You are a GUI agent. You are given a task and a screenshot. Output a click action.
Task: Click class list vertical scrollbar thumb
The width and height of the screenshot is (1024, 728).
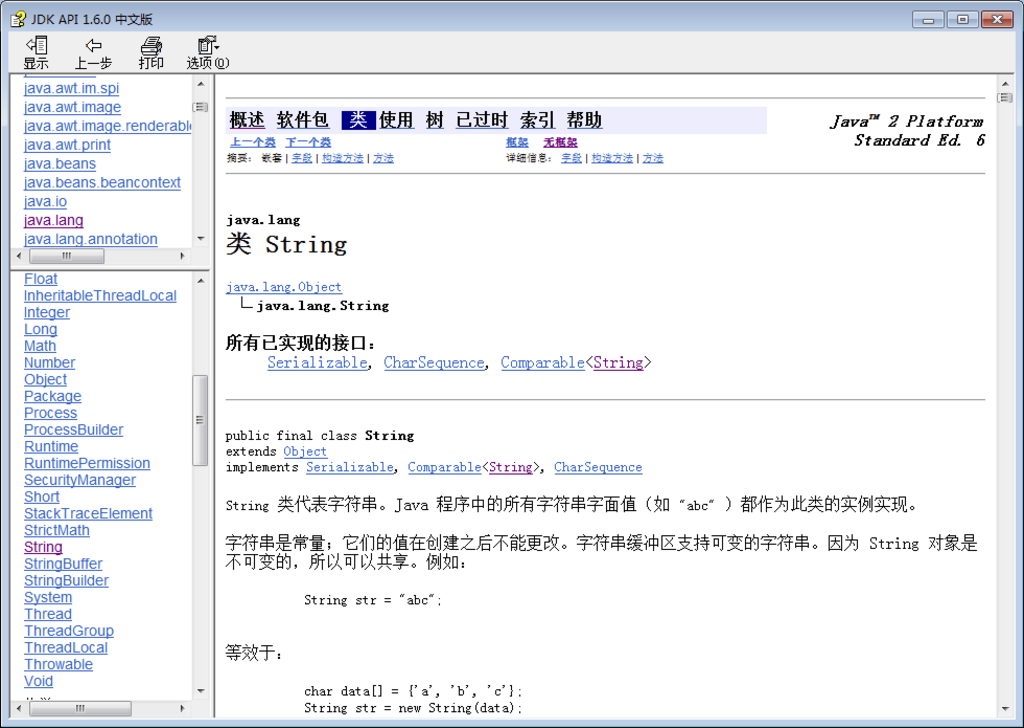[200, 420]
